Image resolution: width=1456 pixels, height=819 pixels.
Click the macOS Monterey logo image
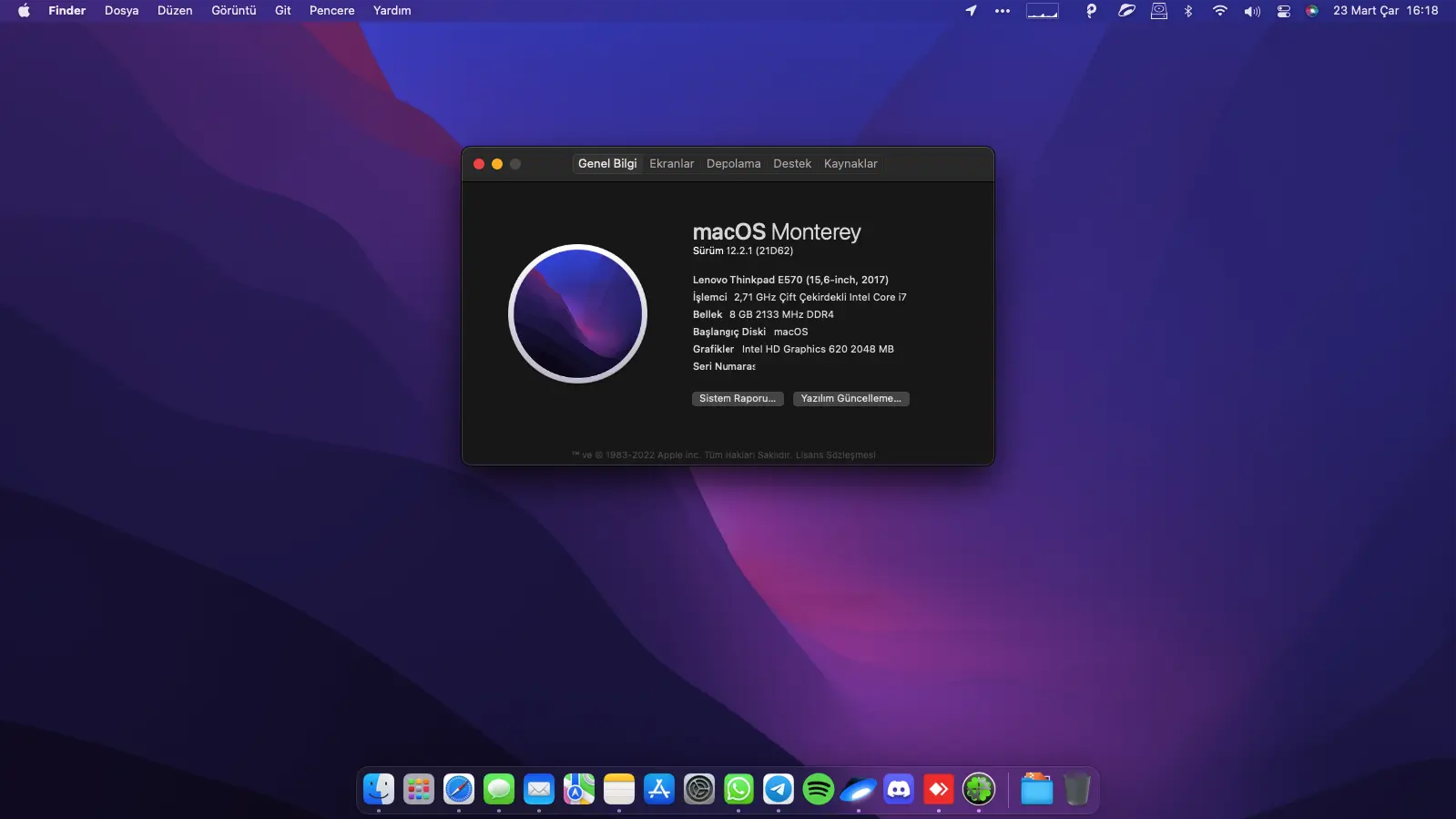point(577,313)
